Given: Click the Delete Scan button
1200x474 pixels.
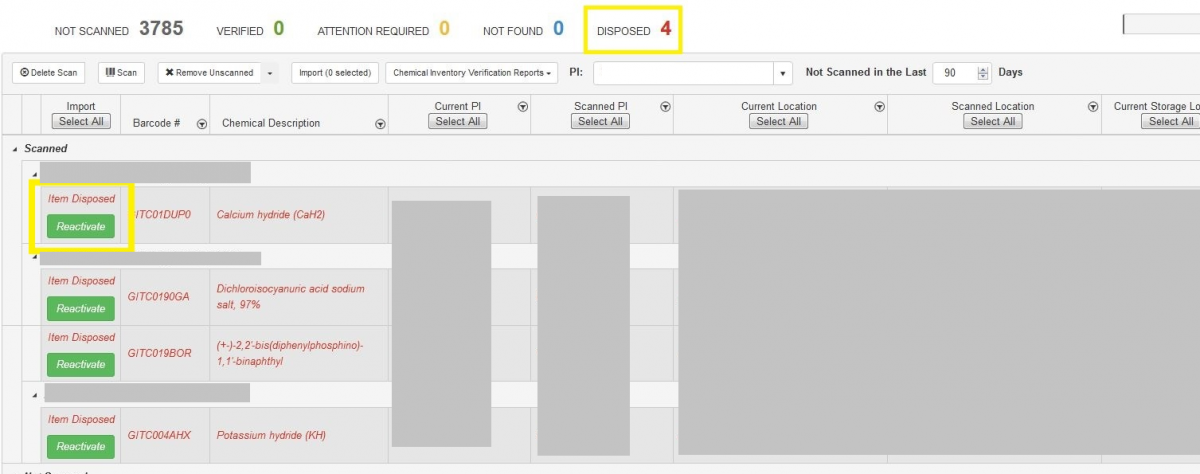Looking at the screenshot, I should [x=49, y=73].
